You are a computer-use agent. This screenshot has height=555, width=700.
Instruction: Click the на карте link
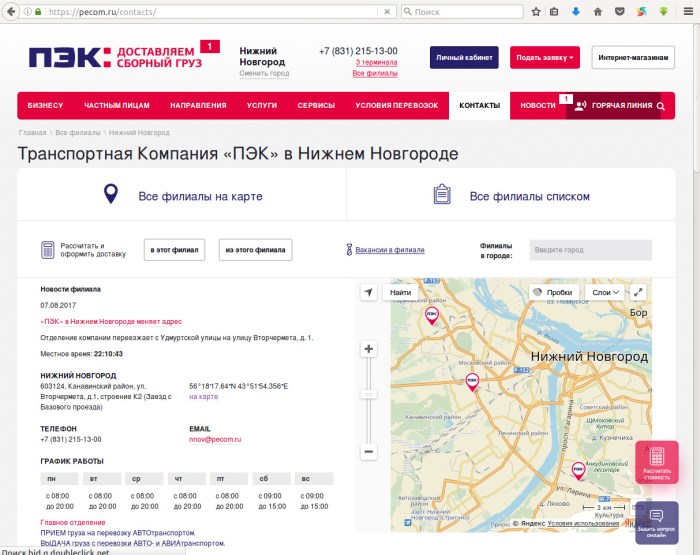pyautogui.click(x=204, y=396)
